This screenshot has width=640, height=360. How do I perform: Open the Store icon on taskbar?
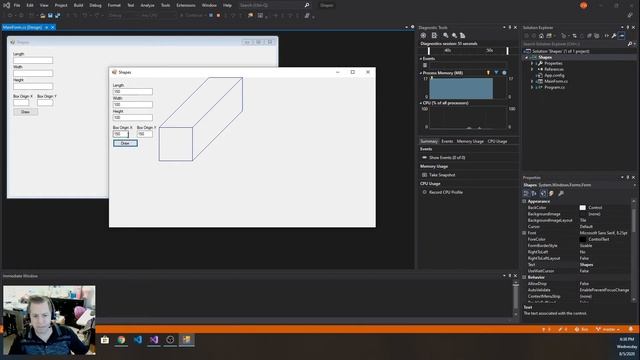(x=105, y=340)
